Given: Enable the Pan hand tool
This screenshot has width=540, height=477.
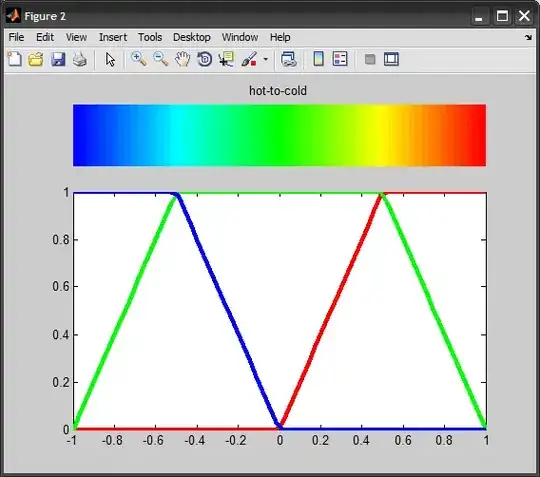Looking at the screenshot, I should [x=183, y=59].
